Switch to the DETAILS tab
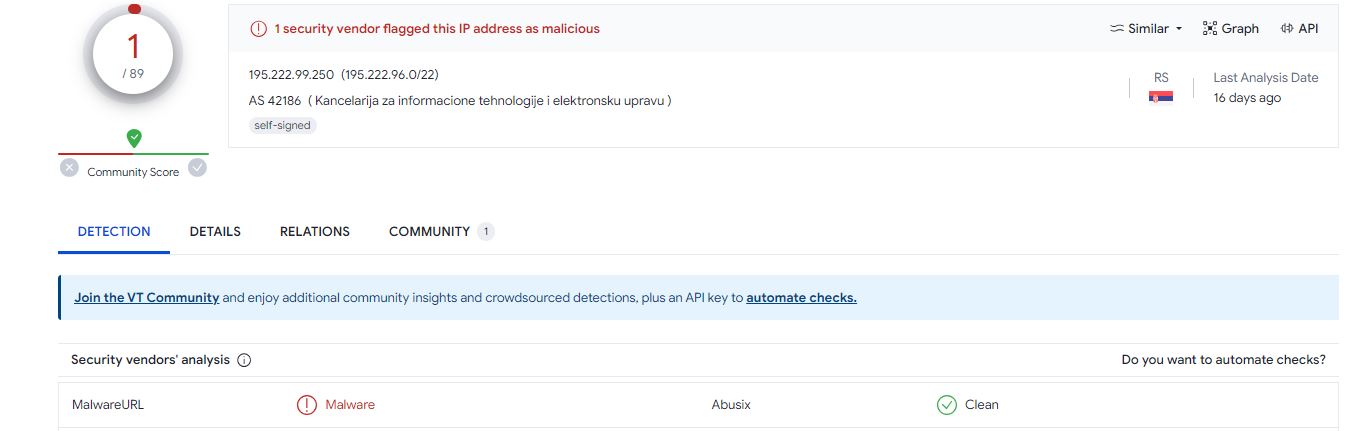The width and height of the screenshot is (1356, 431). coord(215,231)
